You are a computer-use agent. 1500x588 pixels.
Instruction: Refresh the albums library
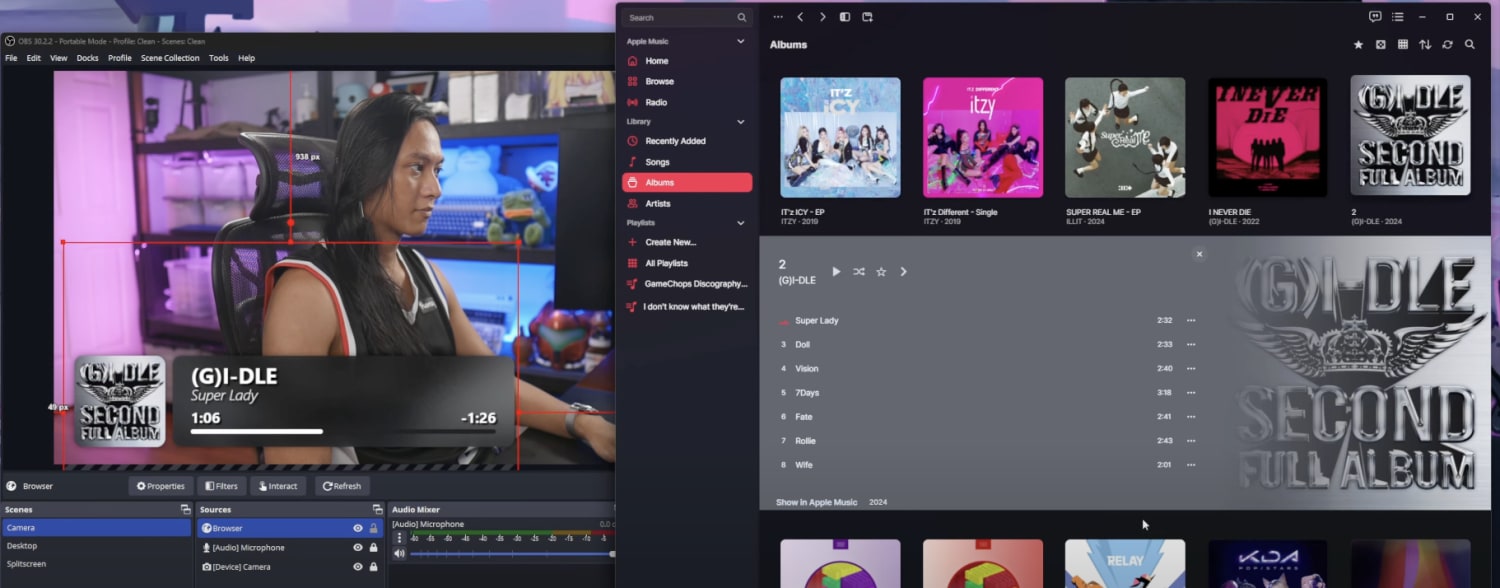(1447, 45)
